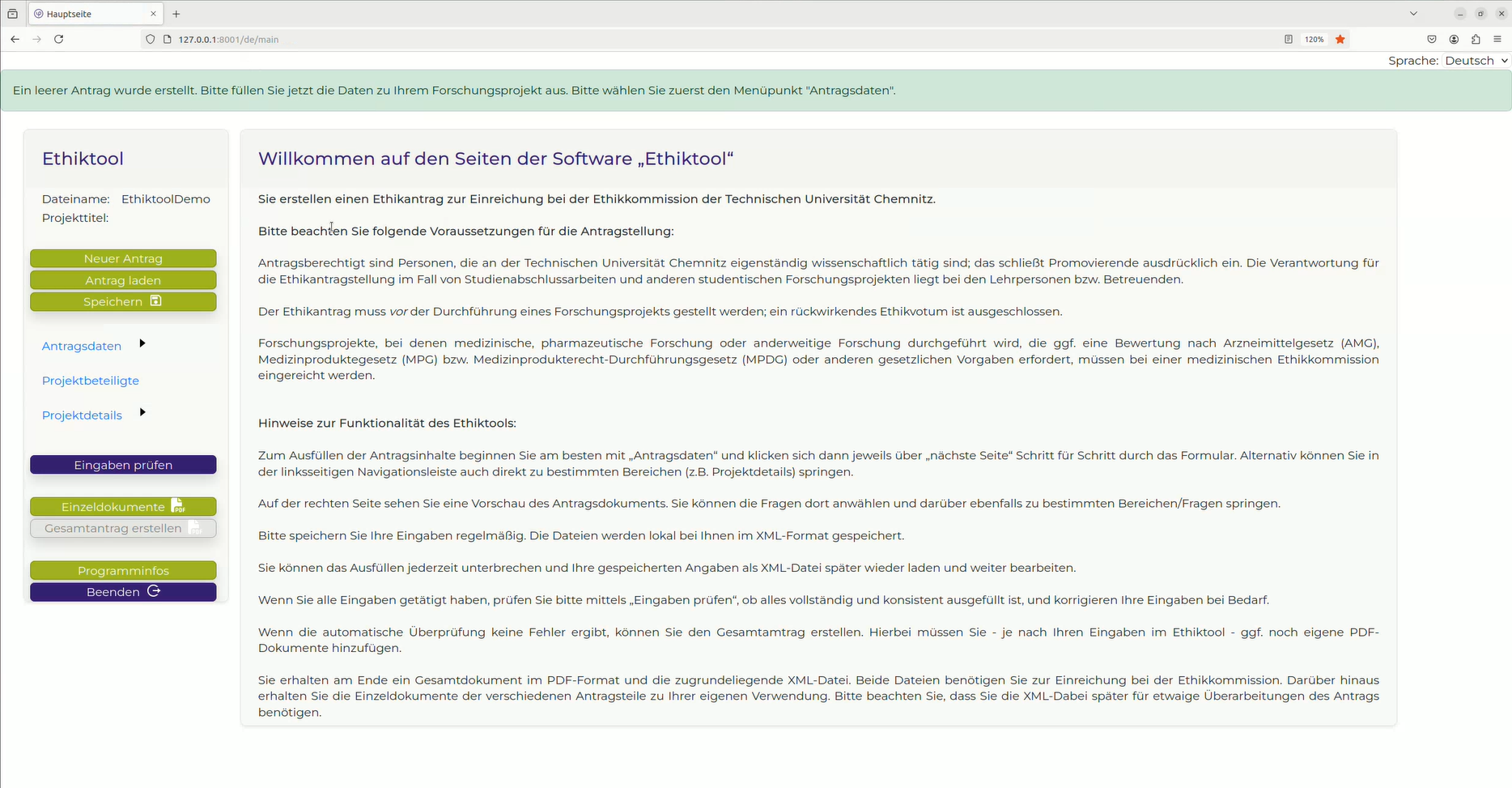Click the Antrag laden button
This screenshot has height=788, width=1512.
tap(123, 280)
